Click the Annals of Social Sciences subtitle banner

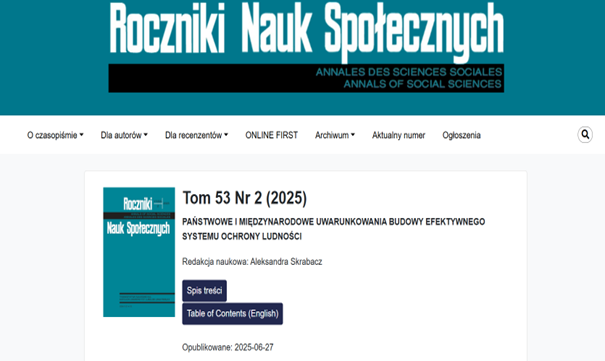pyautogui.click(x=306, y=78)
